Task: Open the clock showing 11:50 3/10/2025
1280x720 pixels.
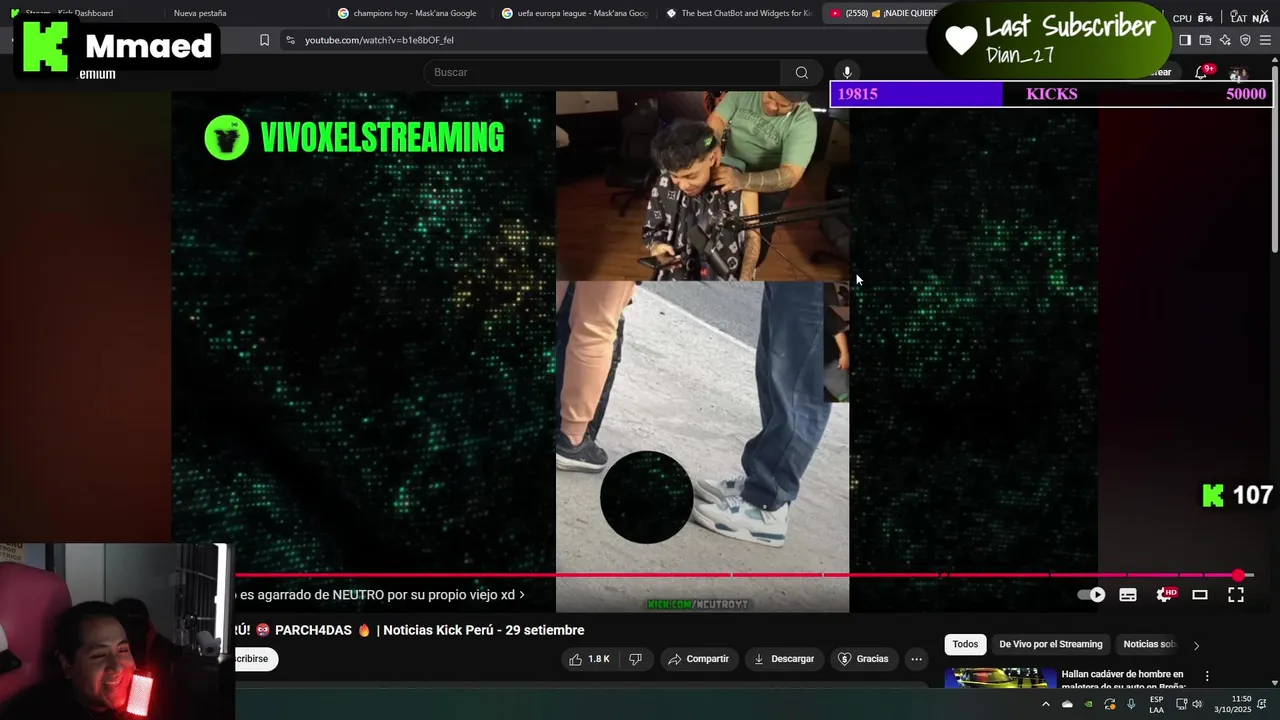Action: 1233,705
